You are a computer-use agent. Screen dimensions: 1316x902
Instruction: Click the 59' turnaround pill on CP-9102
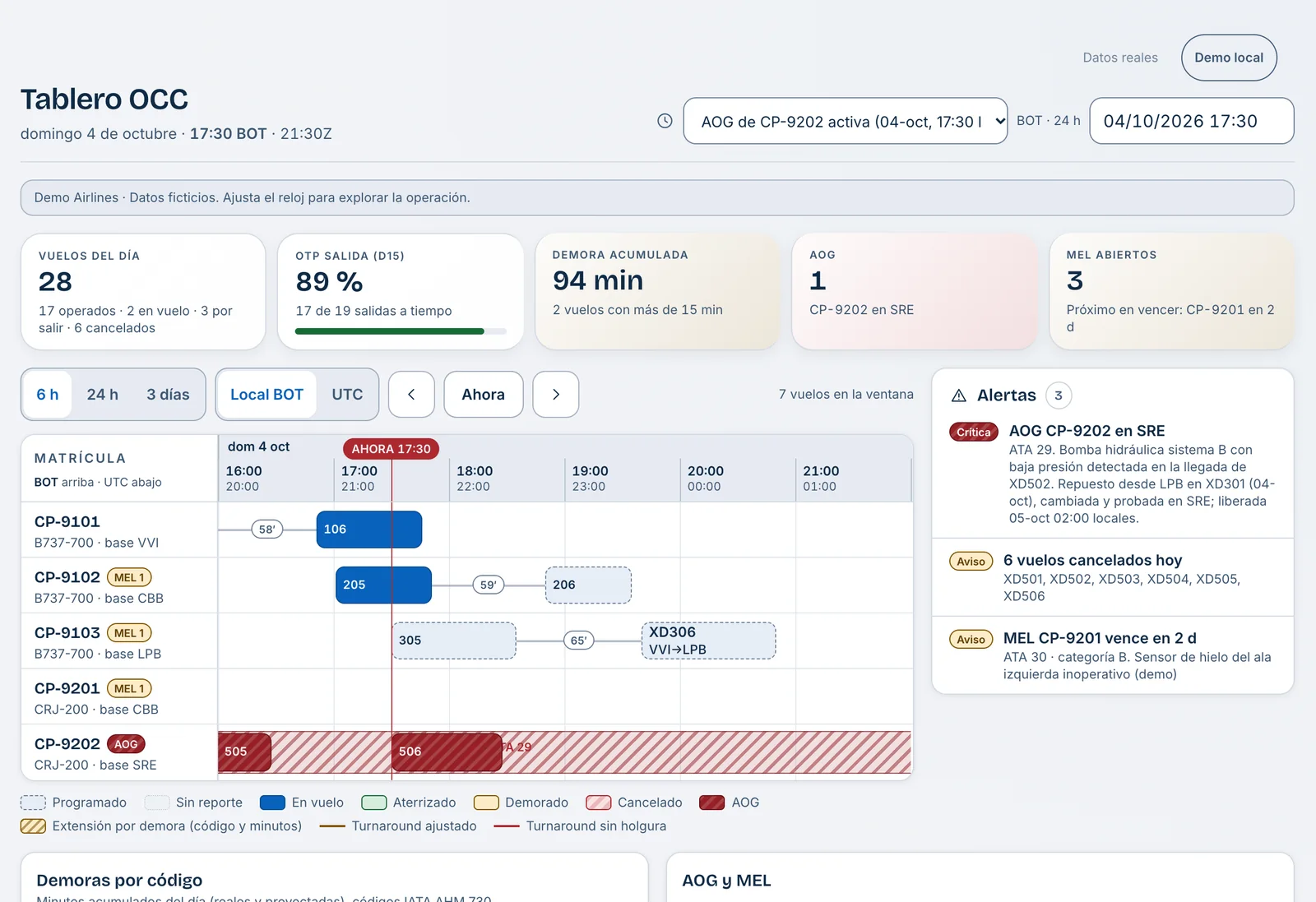[x=489, y=585]
